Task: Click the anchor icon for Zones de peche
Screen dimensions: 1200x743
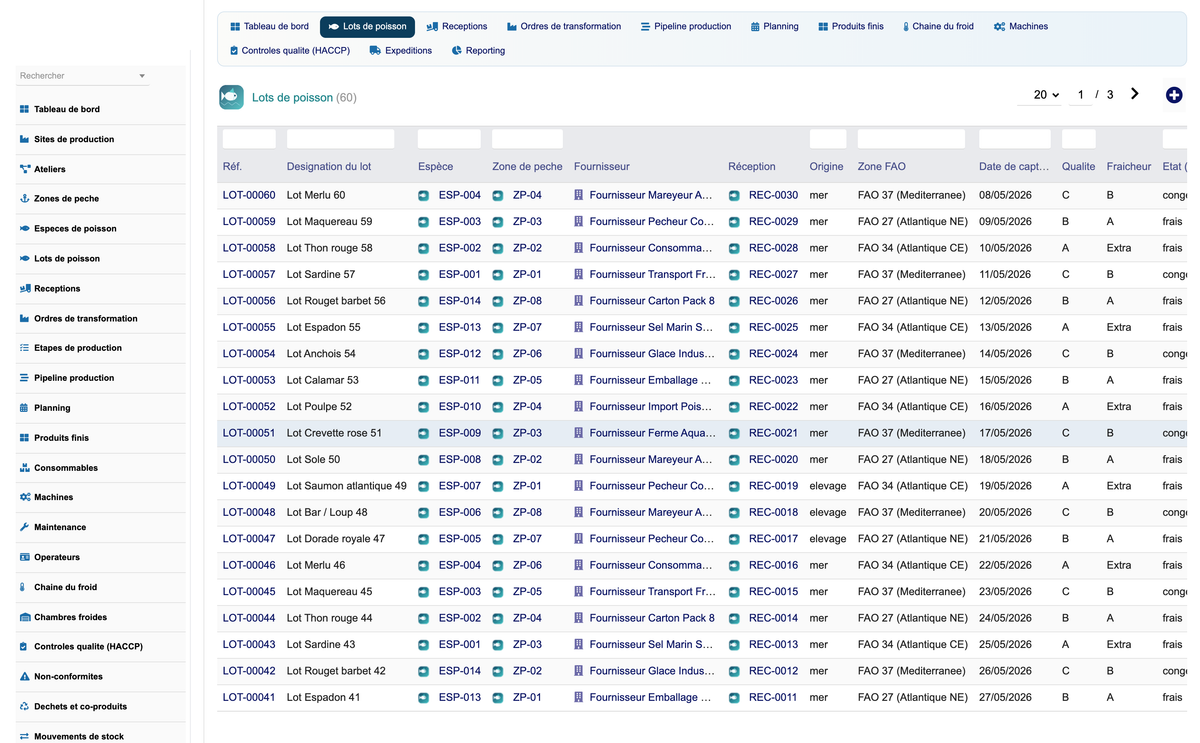Action: pyautogui.click(x=25, y=199)
